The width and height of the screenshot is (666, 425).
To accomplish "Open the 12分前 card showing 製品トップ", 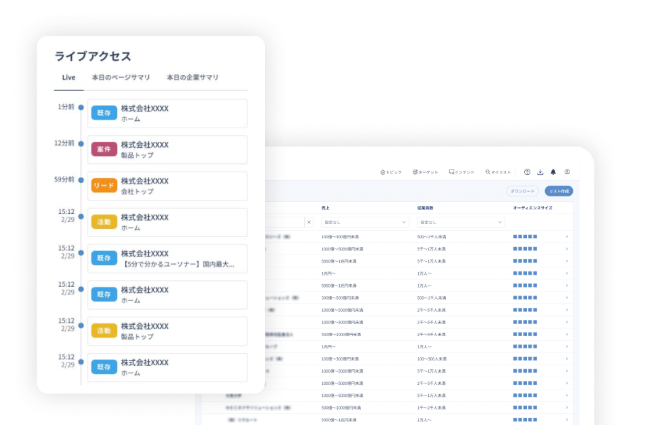I will pyautogui.click(x=167, y=150).
